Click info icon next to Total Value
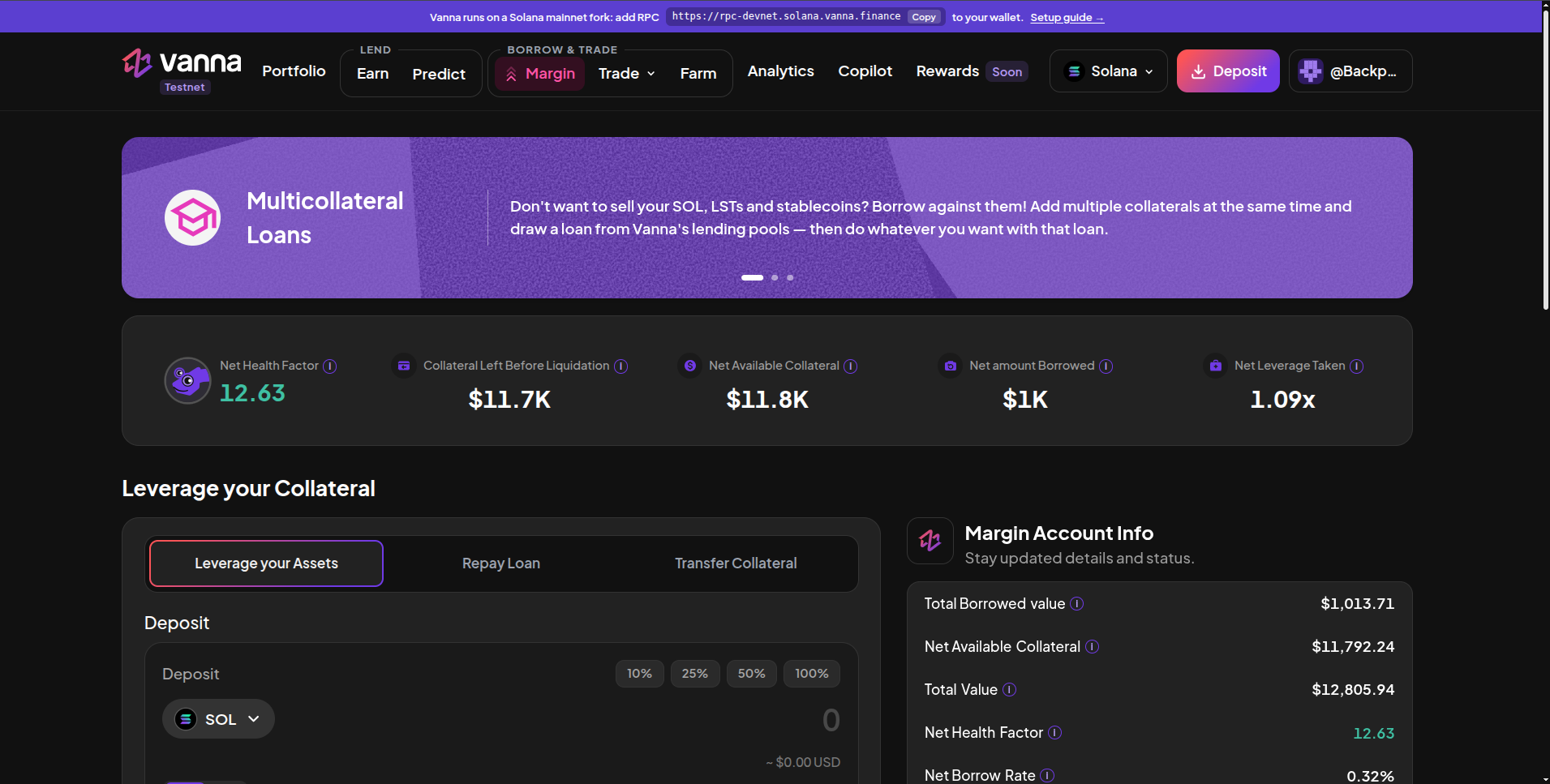 [x=1009, y=690]
